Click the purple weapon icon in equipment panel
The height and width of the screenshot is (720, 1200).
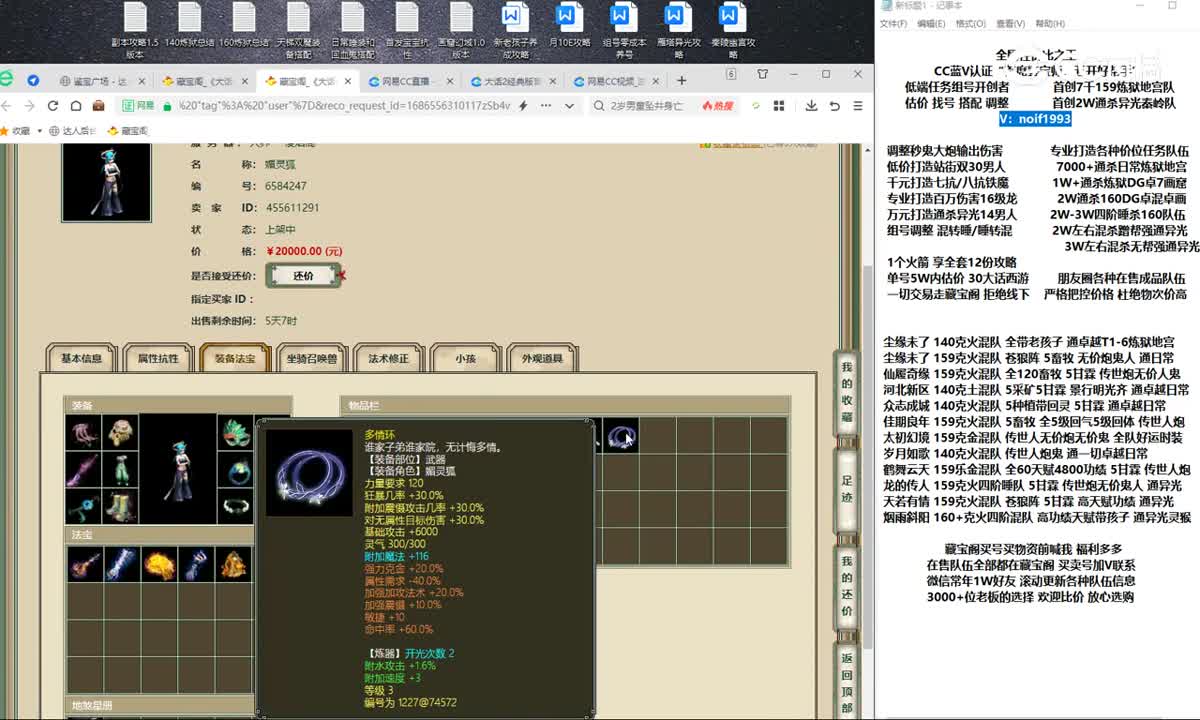point(83,470)
